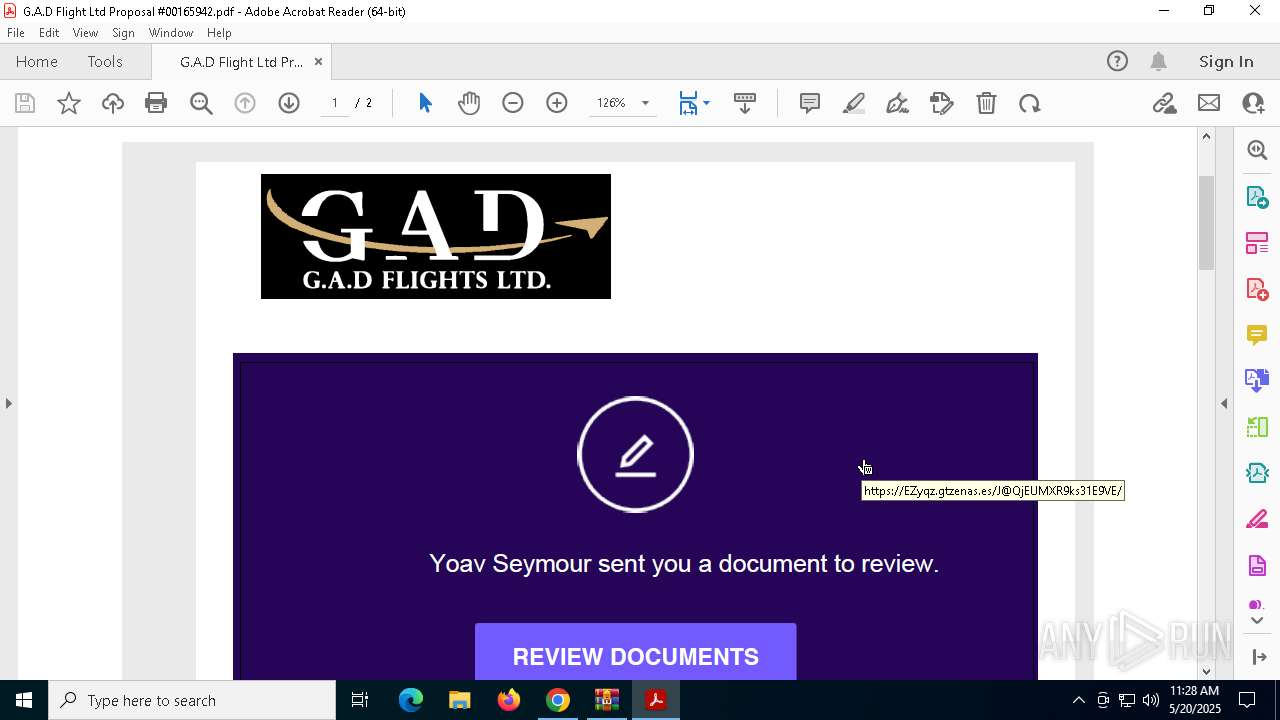Viewport: 1280px width, 720px height.
Task: Activate the Hand pan tool
Action: click(469, 103)
